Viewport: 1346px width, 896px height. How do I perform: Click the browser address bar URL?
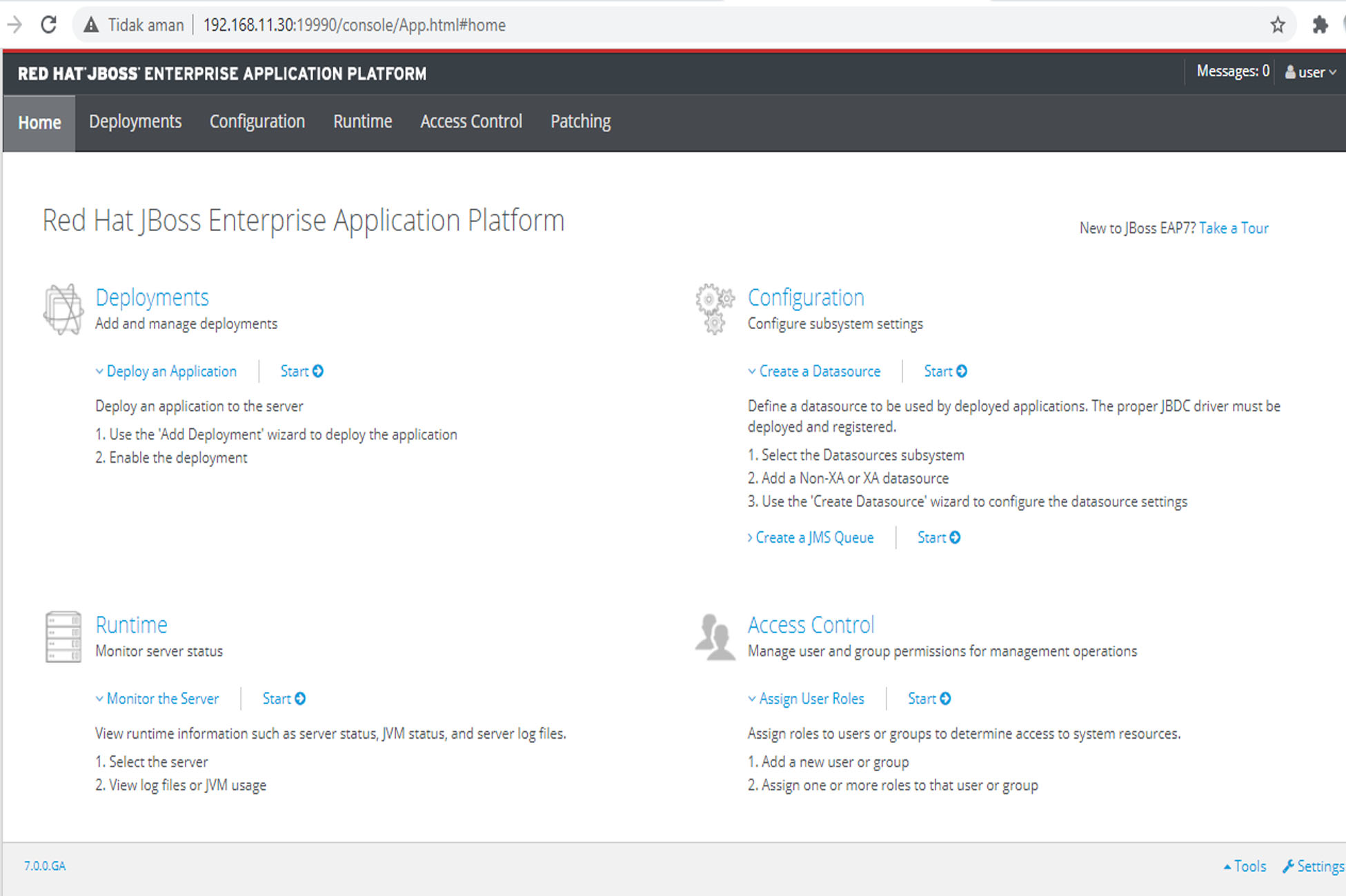(x=354, y=26)
